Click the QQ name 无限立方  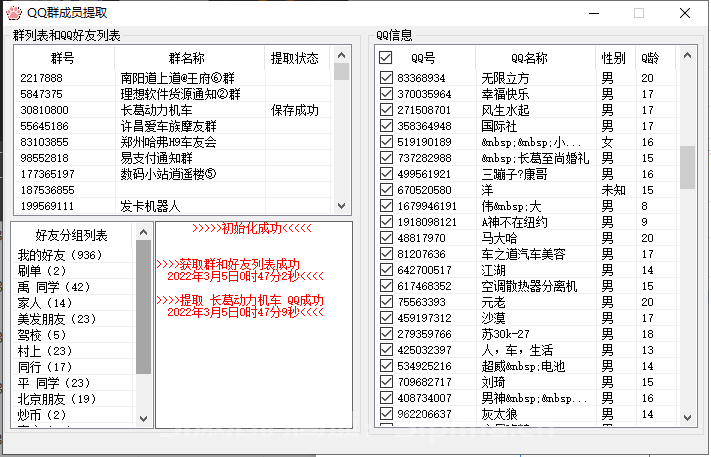(x=505, y=78)
